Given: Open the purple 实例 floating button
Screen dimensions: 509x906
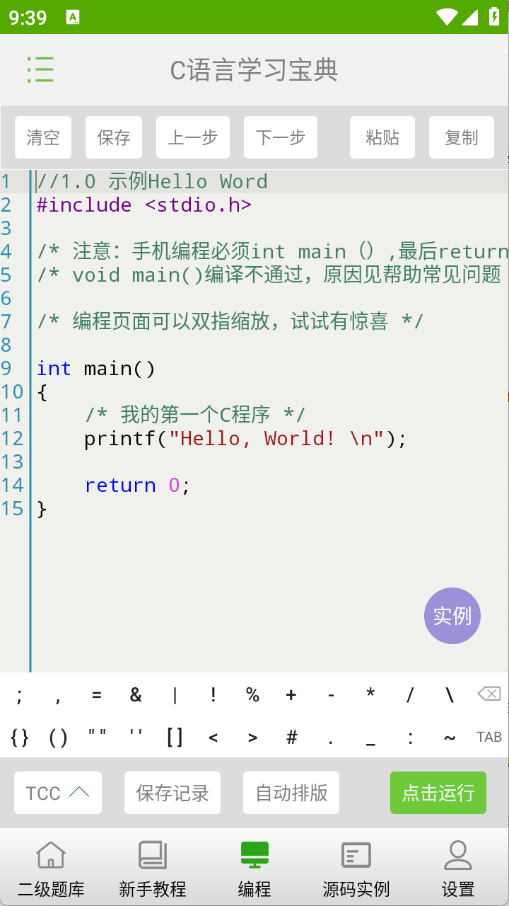Looking at the screenshot, I should (x=452, y=616).
